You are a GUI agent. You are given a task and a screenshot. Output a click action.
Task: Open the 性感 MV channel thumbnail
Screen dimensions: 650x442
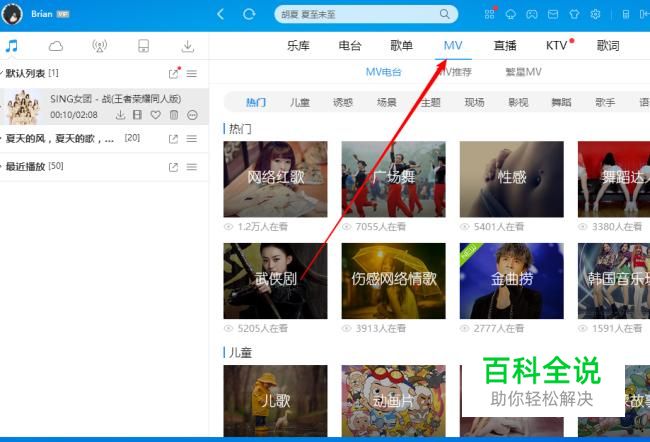click(512, 179)
